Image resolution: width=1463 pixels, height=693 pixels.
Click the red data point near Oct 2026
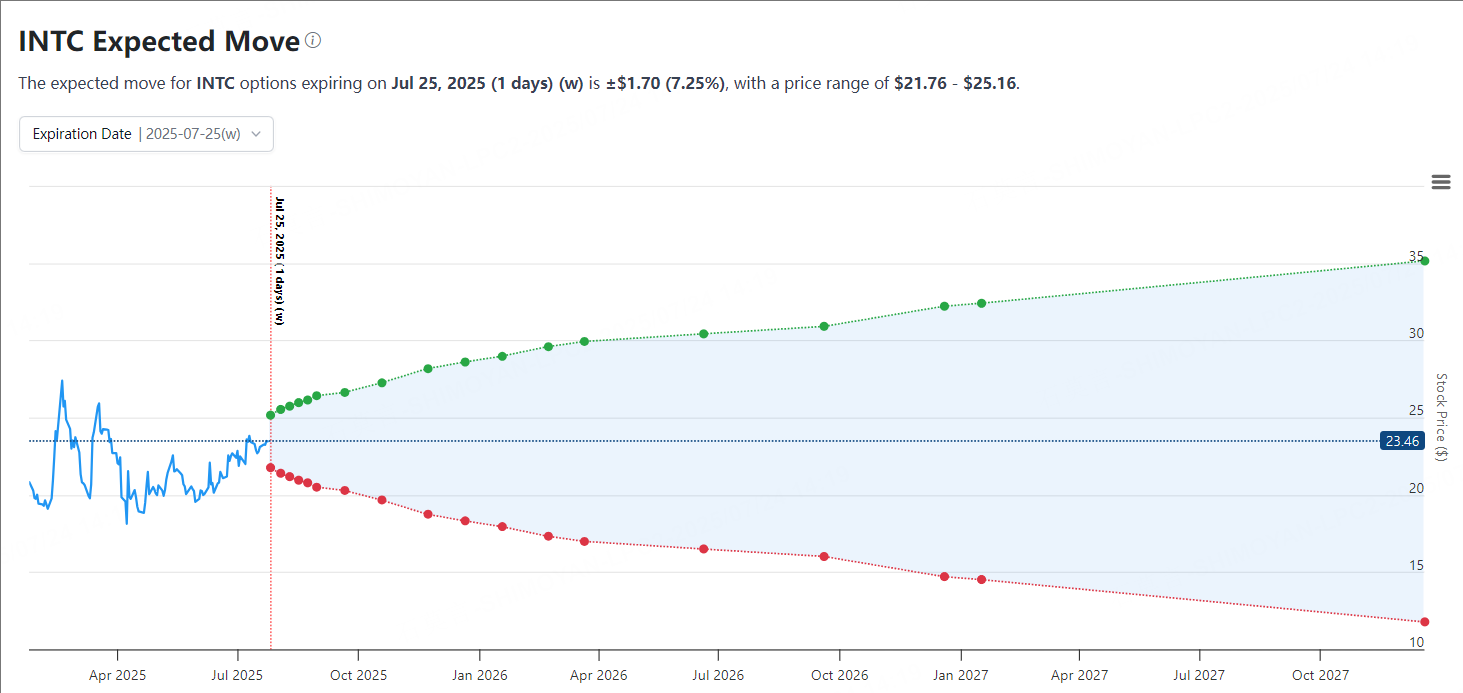point(824,556)
